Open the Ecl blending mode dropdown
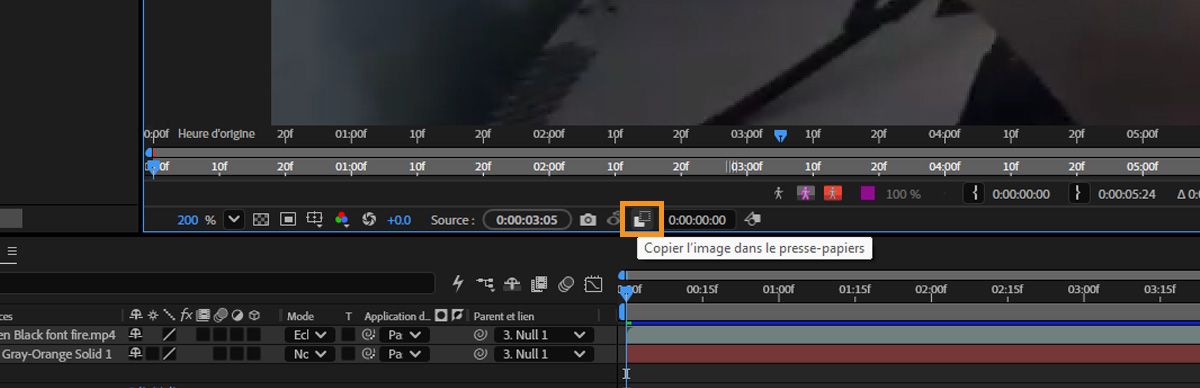 click(x=310, y=335)
